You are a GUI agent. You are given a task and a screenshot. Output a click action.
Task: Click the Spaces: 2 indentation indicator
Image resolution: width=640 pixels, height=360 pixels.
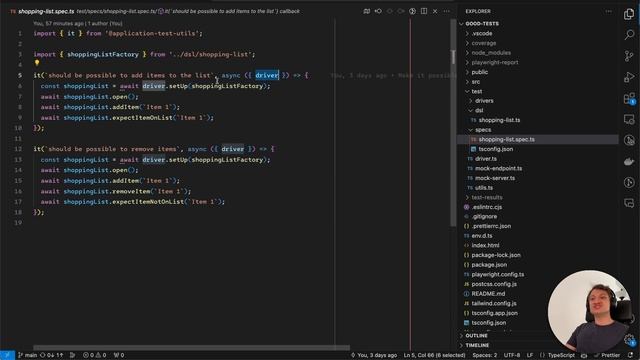pyautogui.click(x=484, y=355)
